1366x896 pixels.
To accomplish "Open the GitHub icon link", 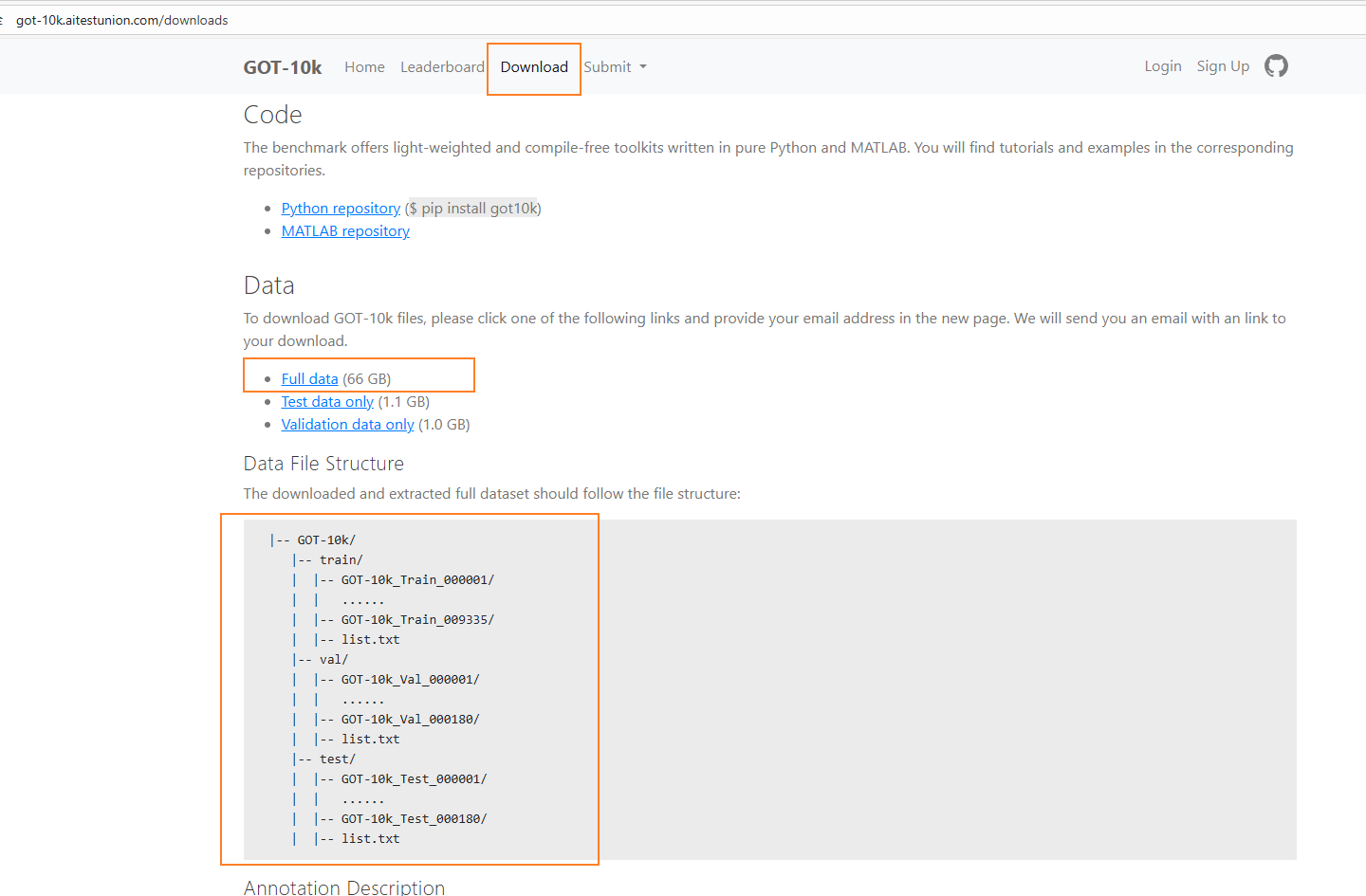I will (x=1276, y=66).
